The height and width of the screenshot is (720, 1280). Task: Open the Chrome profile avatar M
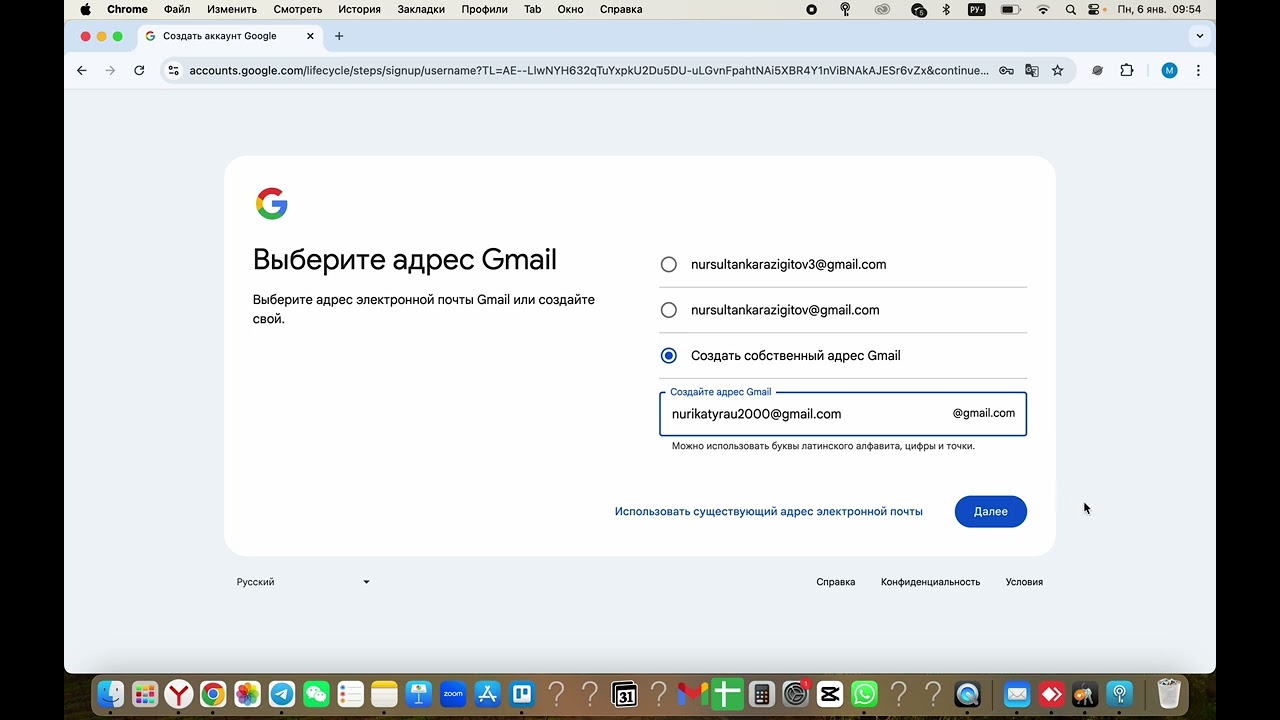(x=1169, y=71)
